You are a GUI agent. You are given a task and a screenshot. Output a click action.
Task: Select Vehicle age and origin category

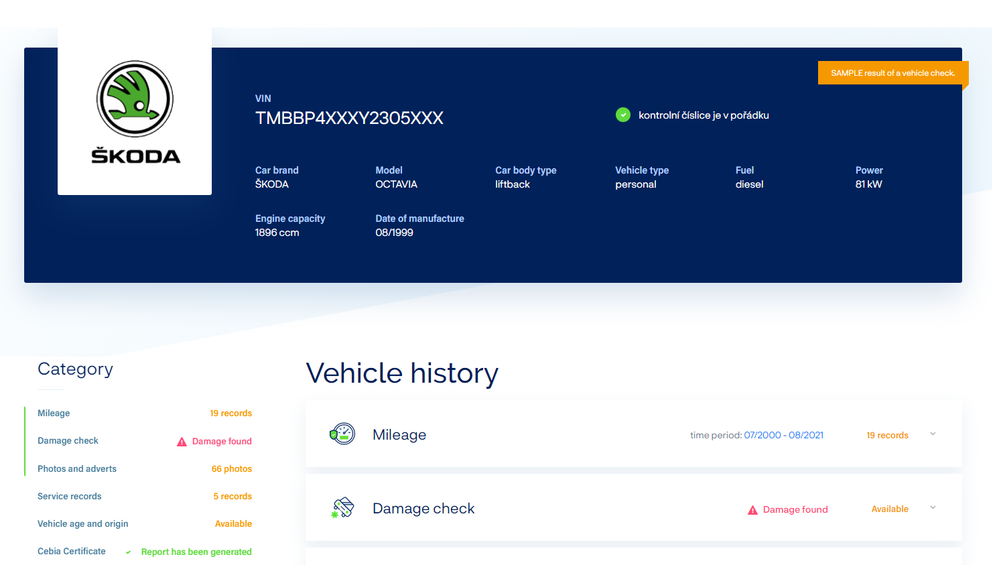[82, 524]
